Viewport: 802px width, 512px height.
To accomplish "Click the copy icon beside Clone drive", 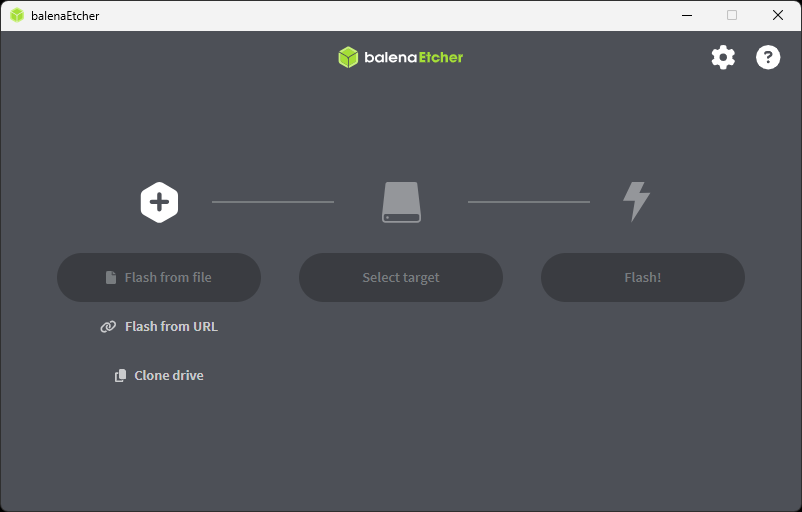I will (x=120, y=375).
